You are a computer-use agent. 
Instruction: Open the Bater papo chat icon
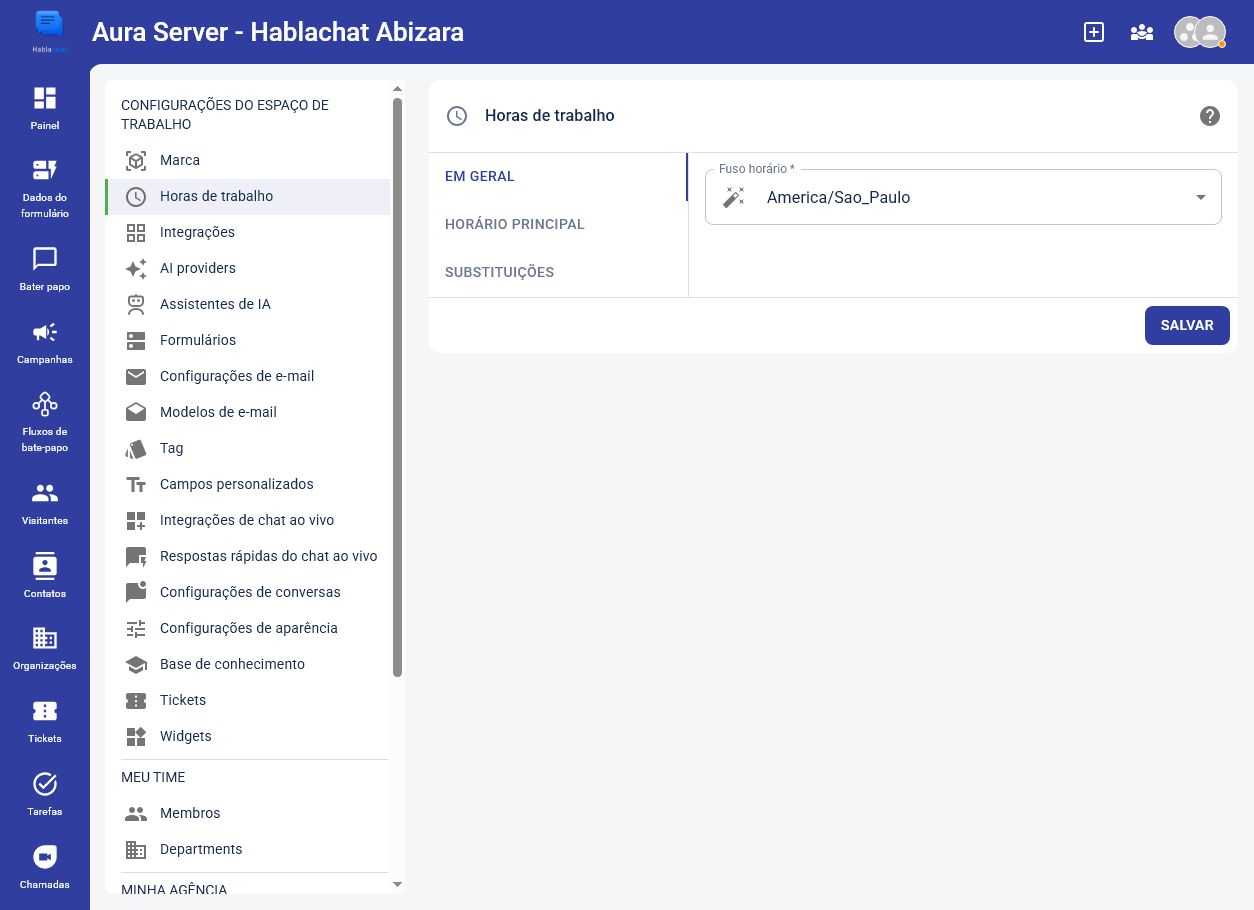(x=45, y=259)
